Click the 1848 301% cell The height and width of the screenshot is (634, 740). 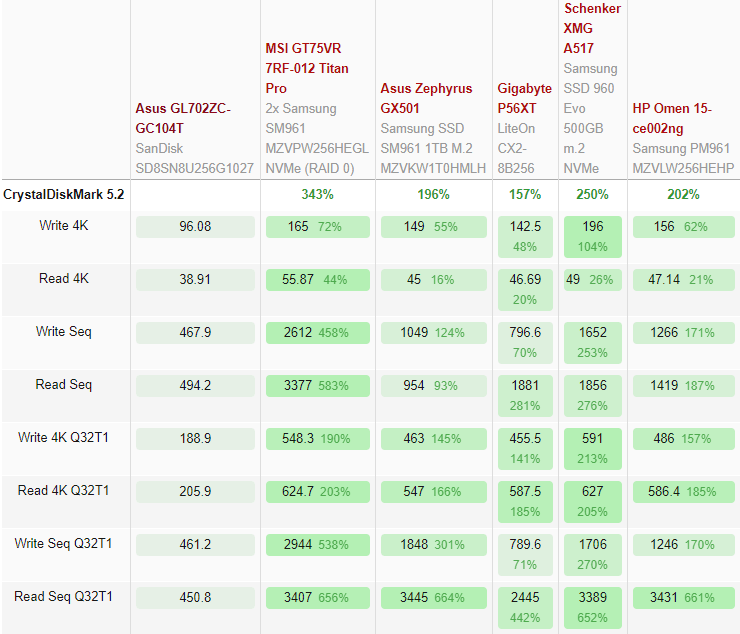[434, 544]
